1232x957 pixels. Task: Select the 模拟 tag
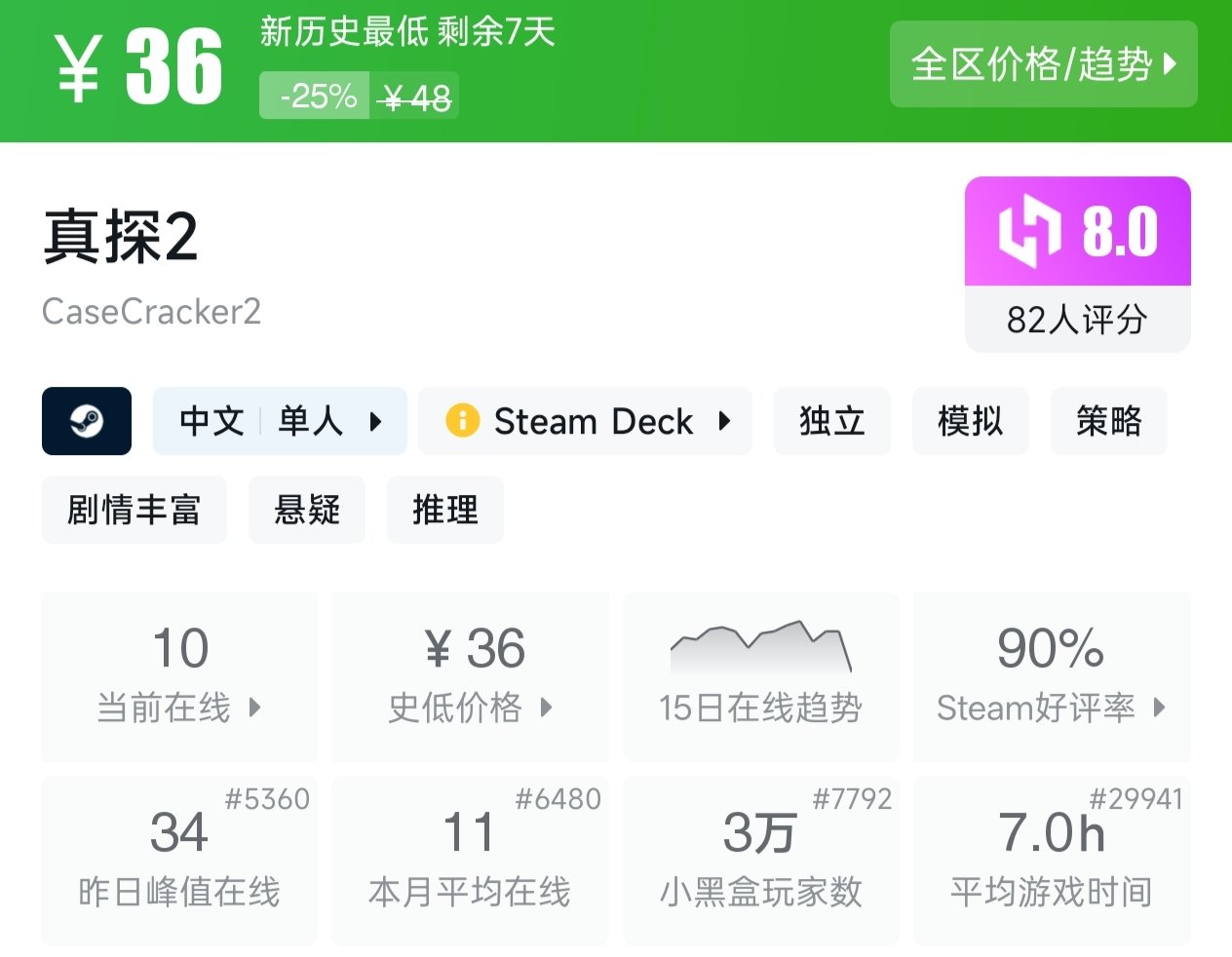click(x=970, y=421)
